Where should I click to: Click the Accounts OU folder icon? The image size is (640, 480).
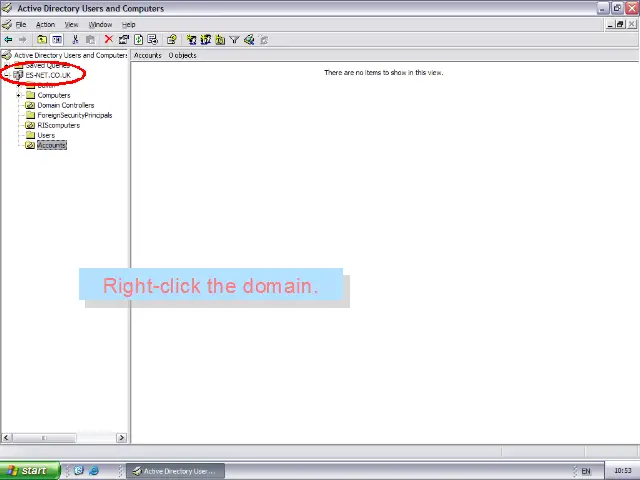point(30,145)
